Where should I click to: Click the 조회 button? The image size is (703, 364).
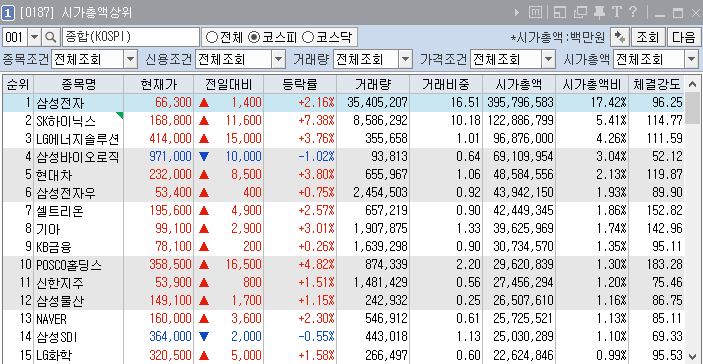point(648,37)
